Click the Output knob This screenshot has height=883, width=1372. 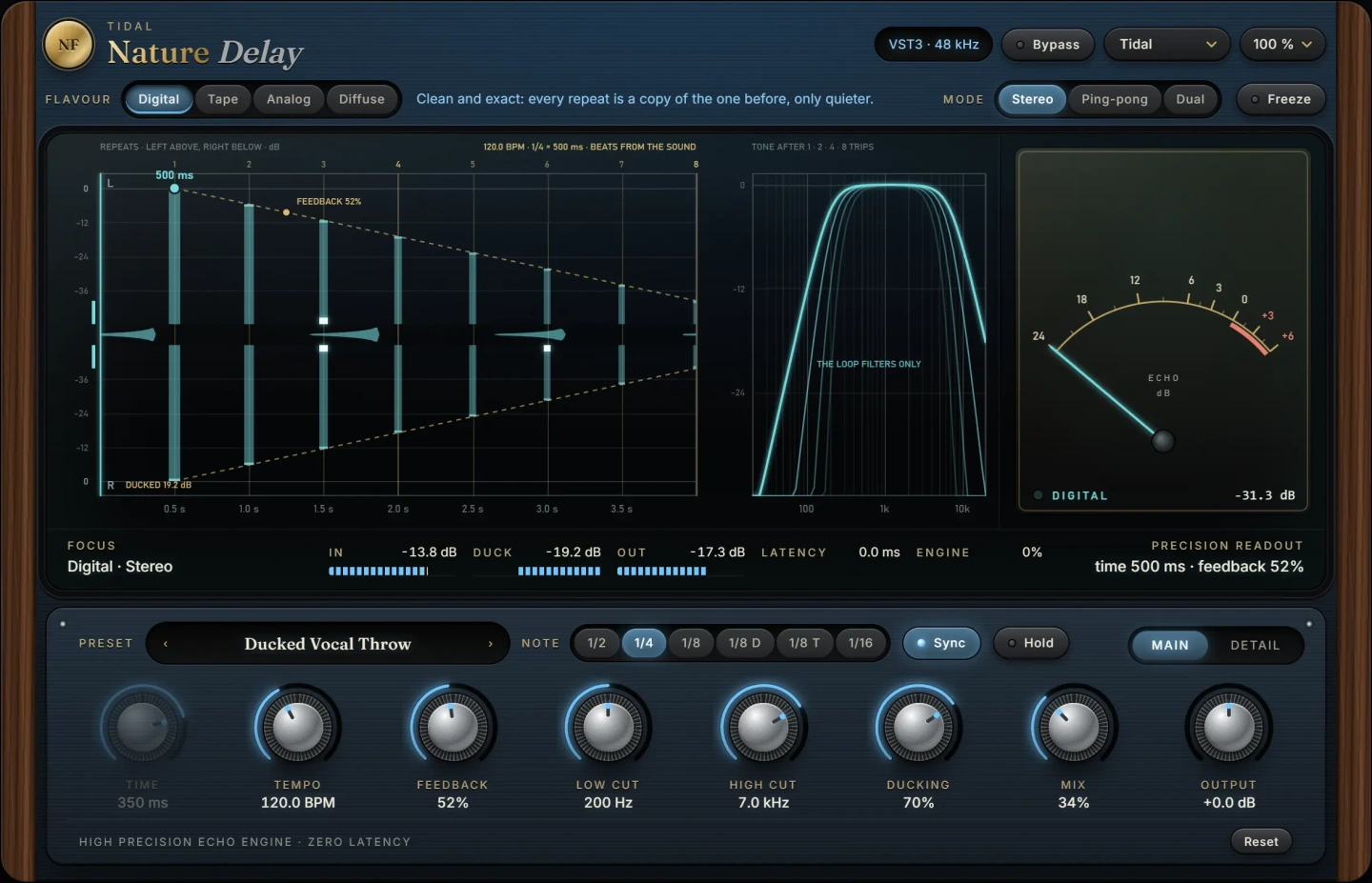coord(1229,728)
